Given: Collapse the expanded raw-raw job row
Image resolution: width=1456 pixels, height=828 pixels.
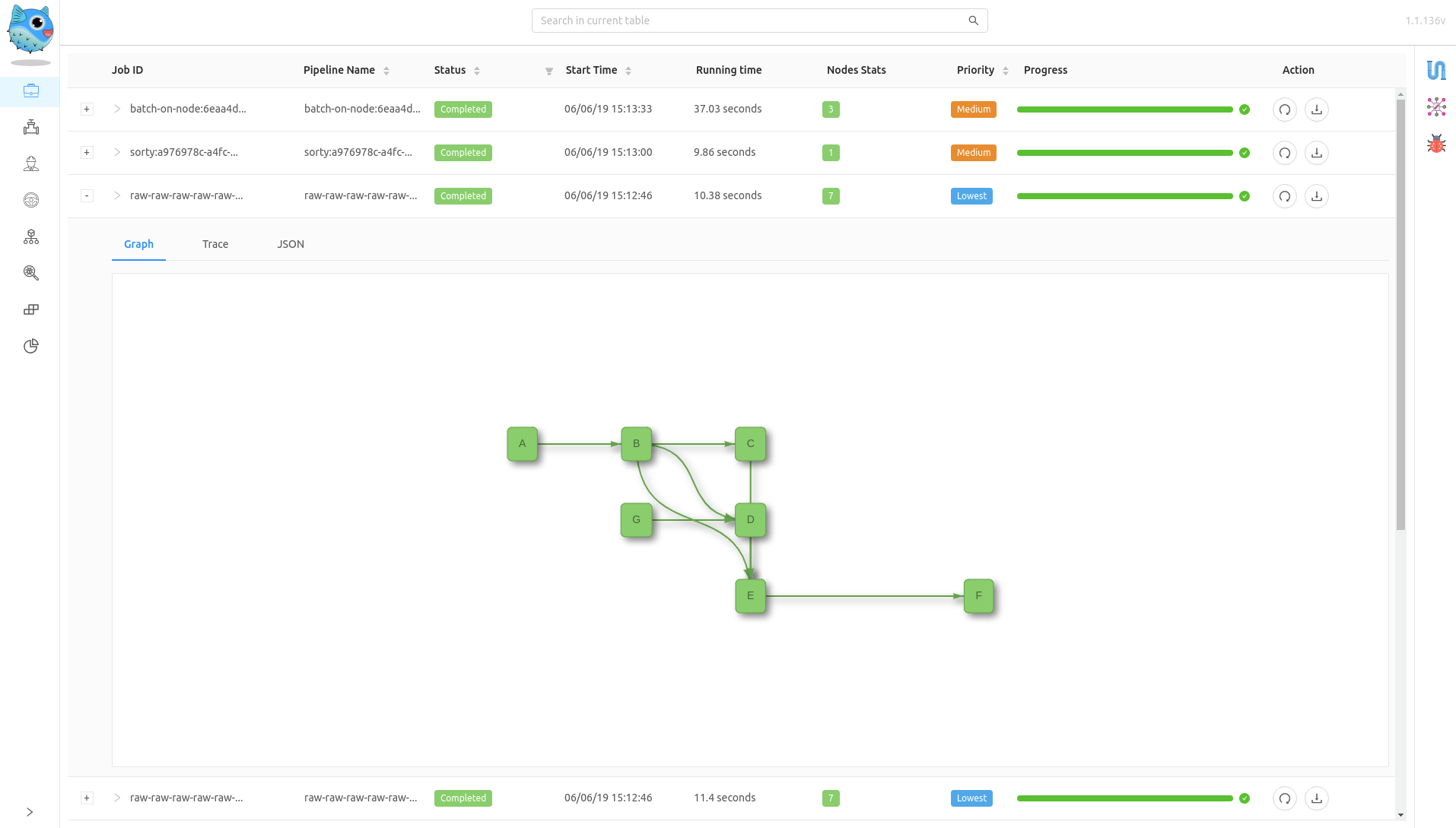Looking at the screenshot, I should click(87, 196).
